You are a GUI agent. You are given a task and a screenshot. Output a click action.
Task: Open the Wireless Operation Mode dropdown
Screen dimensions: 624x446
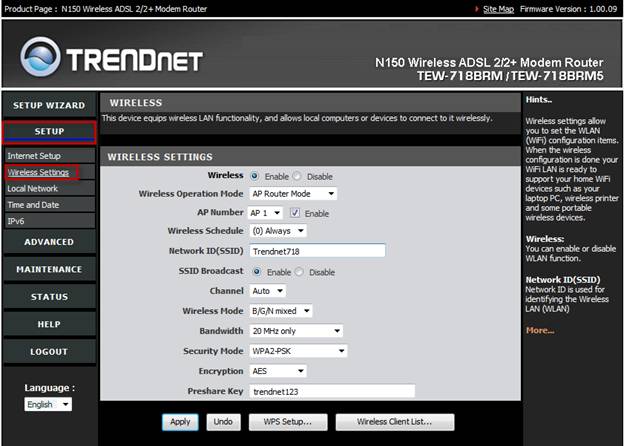293,194
